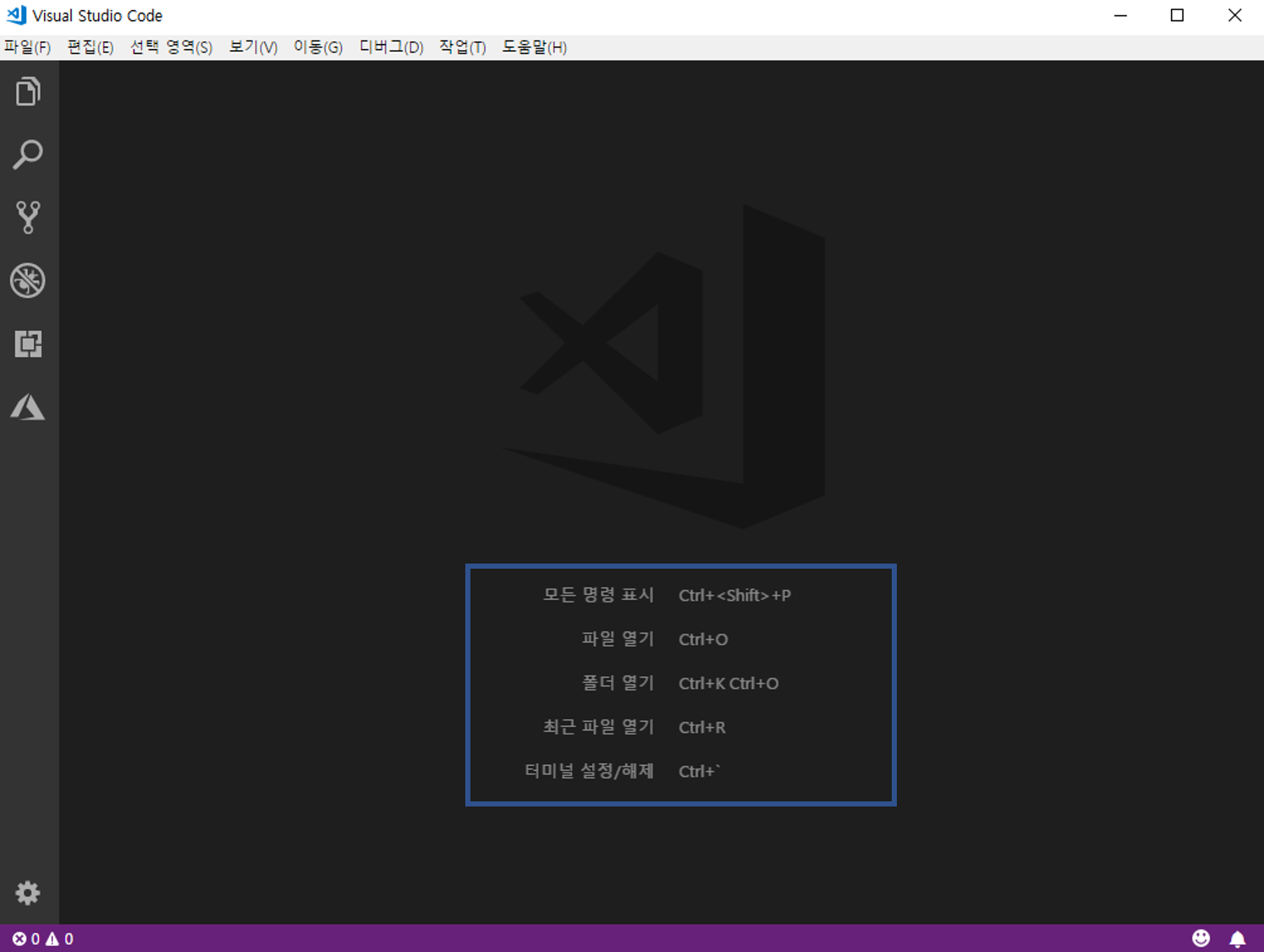Click the 최근 파일 열기 label
Viewport: 1264px width, 952px height.
(598, 727)
